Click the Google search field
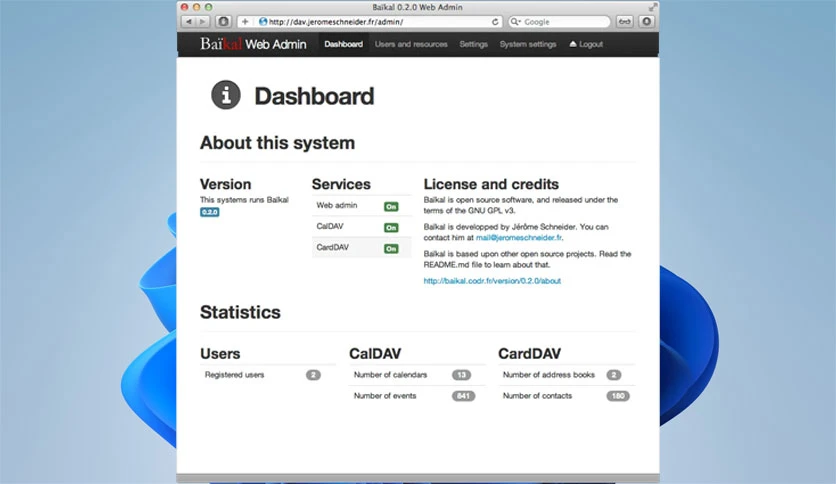This screenshot has height=484, width=836. pos(559,22)
